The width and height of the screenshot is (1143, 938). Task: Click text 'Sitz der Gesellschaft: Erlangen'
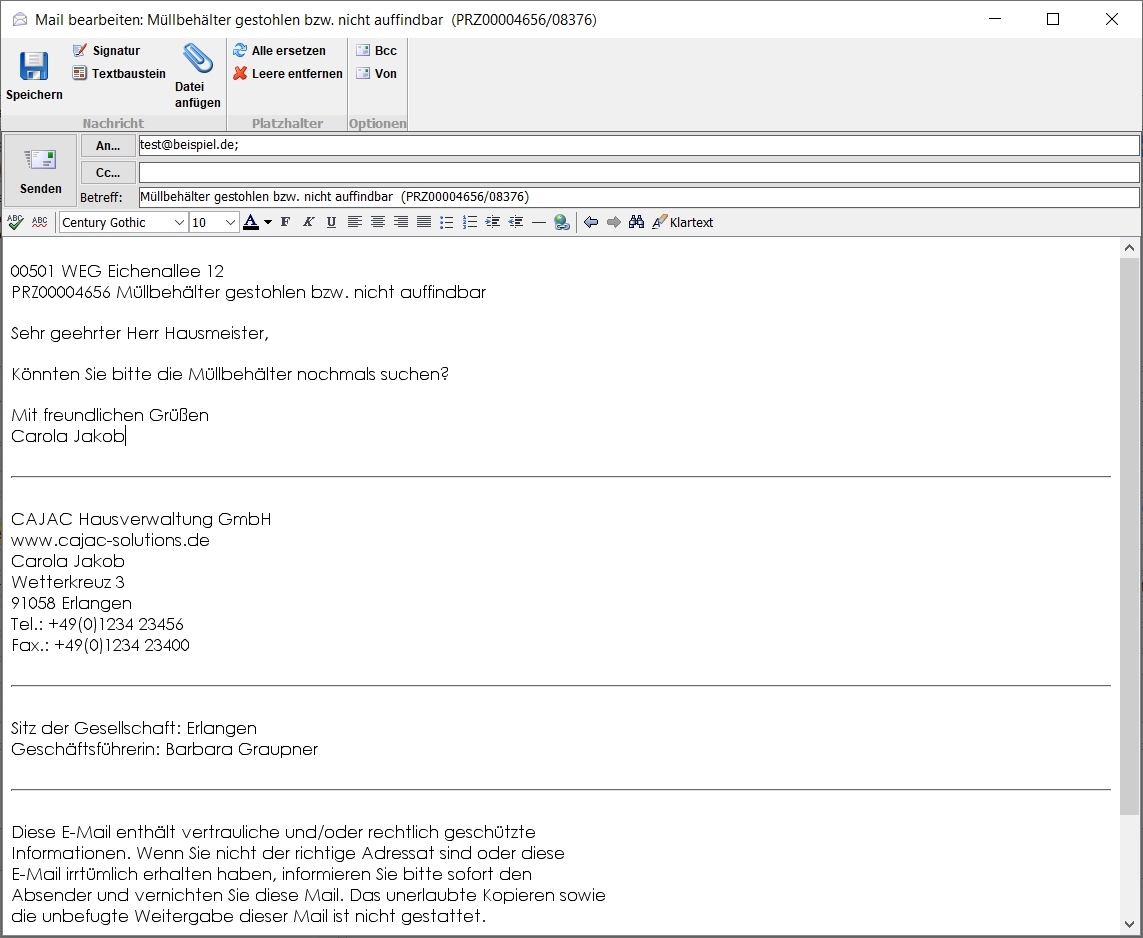[x=133, y=728]
